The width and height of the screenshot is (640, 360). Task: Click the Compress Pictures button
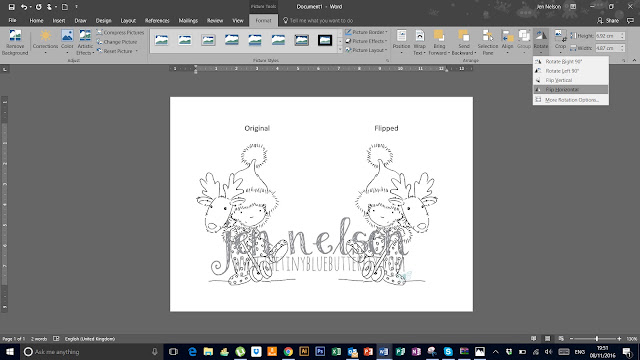[x=120, y=32]
